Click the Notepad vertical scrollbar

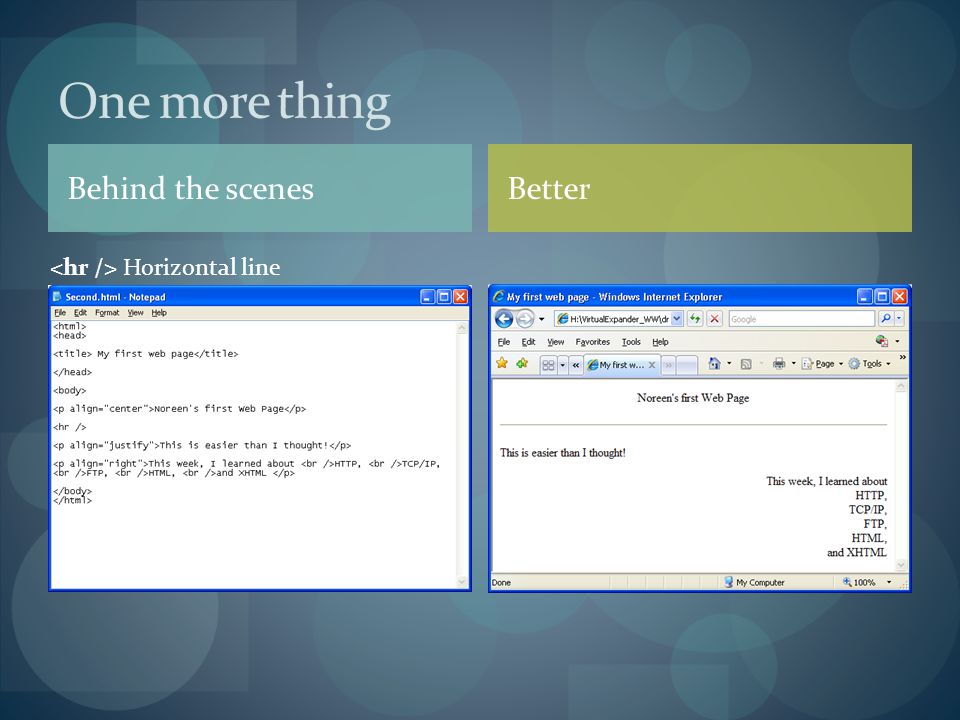[462, 454]
